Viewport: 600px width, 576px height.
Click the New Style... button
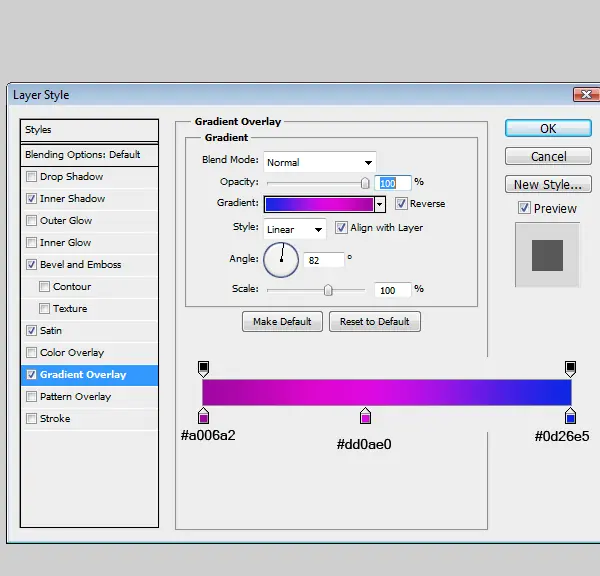pyautogui.click(x=548, y=184)
